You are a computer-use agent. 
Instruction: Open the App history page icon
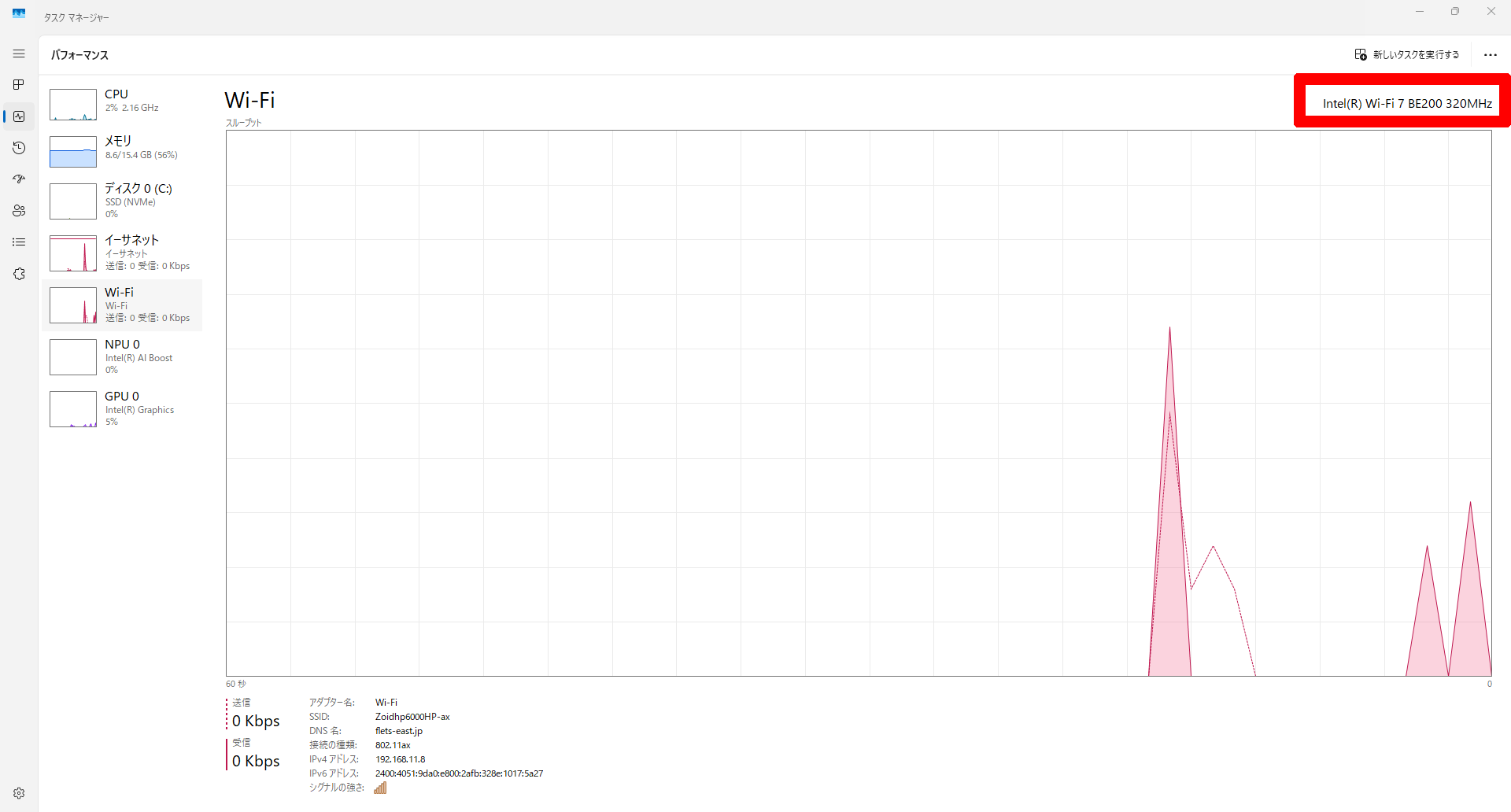pyautogui.click(x=19, y=148)
